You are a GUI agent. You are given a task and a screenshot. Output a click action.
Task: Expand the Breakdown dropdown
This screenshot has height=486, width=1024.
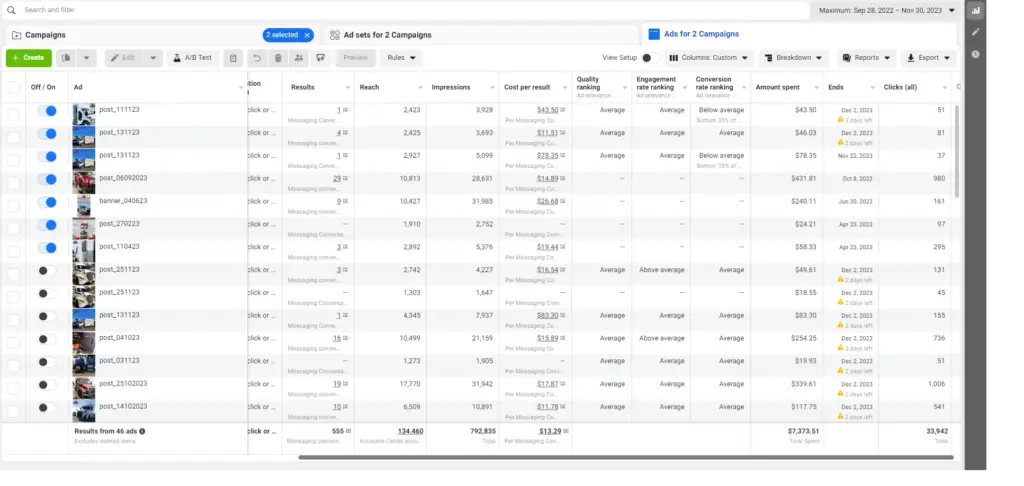(x=794, y=58)
